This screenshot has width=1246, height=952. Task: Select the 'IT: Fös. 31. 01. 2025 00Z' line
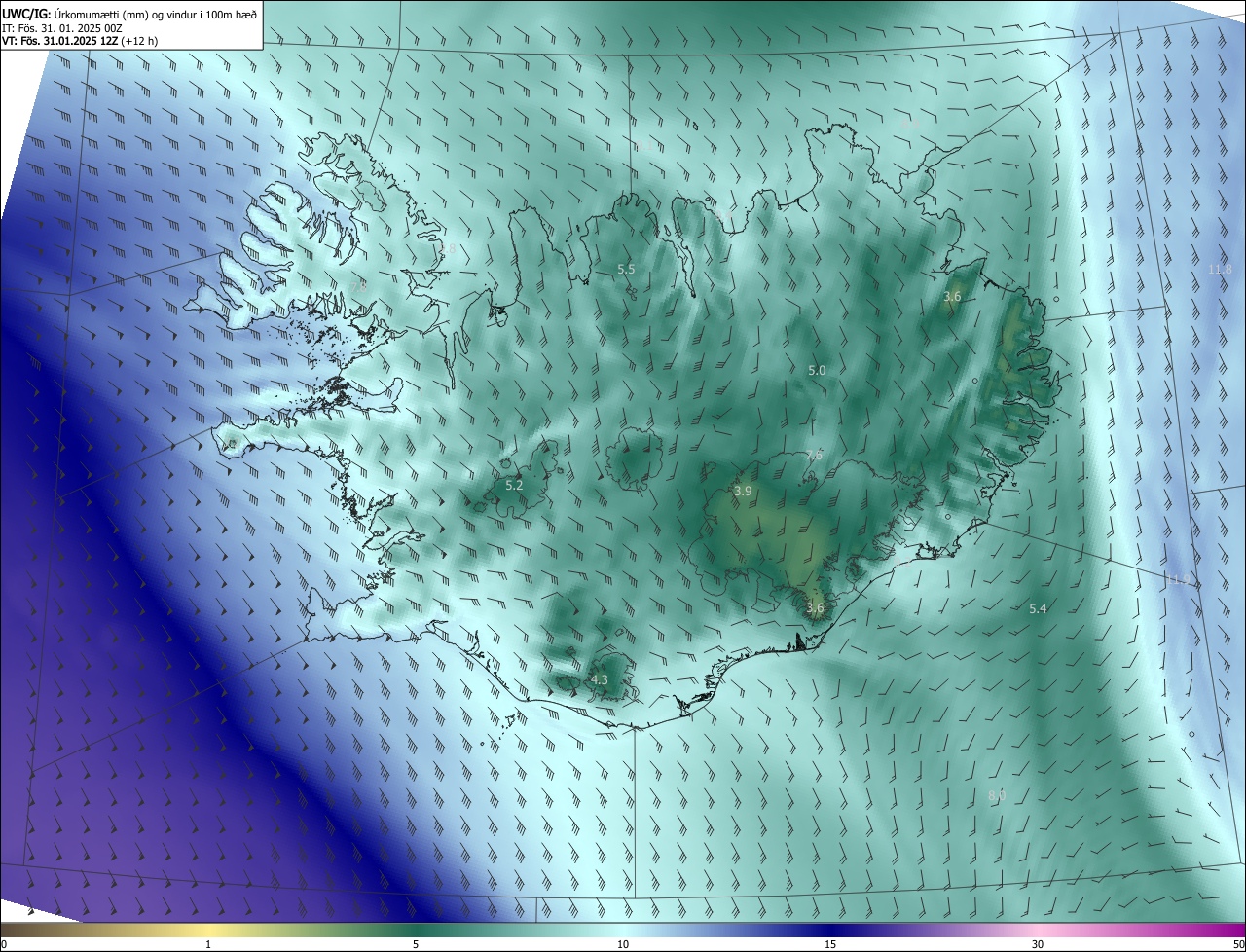(61, 27)
